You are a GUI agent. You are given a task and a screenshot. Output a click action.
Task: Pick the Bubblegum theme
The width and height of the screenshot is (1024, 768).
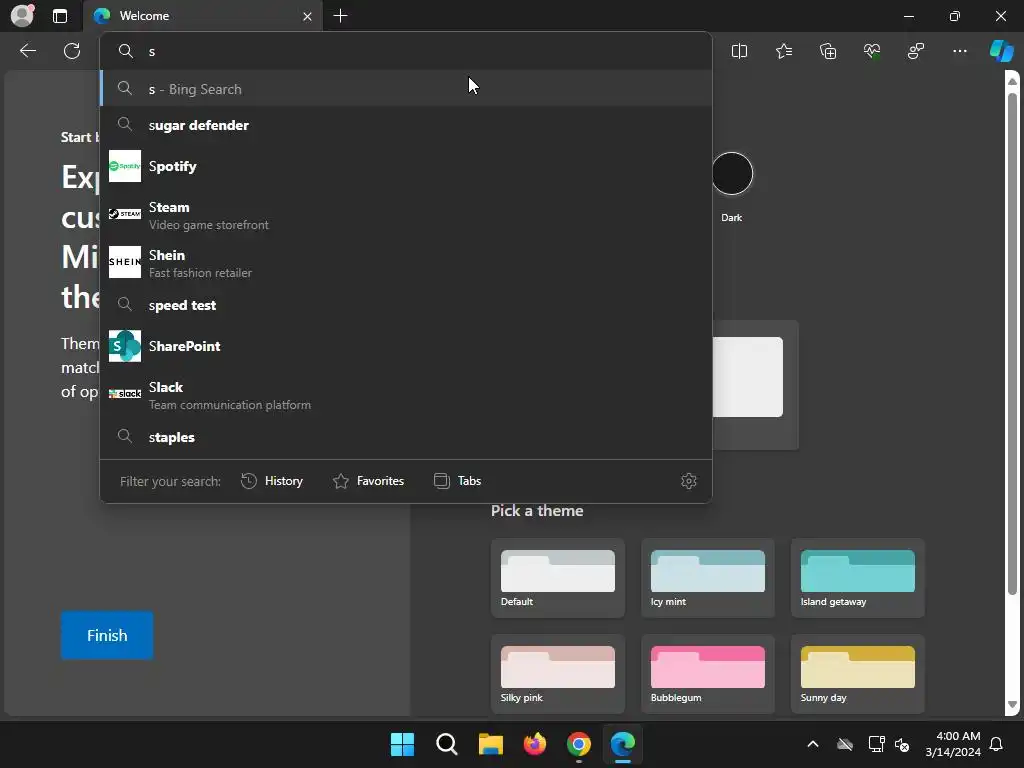click(x=708, y=674)
